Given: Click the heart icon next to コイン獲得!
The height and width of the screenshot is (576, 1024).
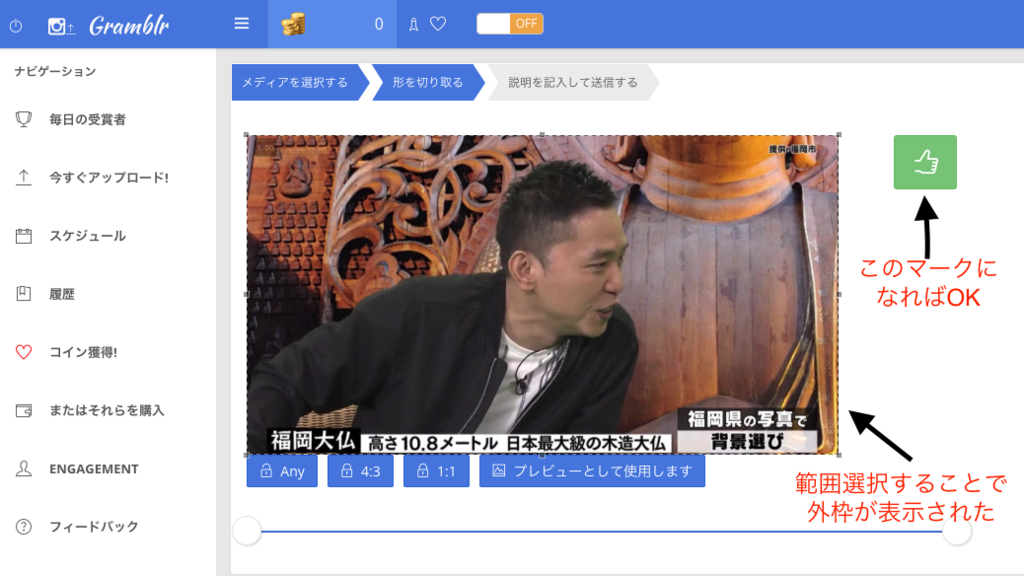Looking at the screenshot, I should [22, 352].
